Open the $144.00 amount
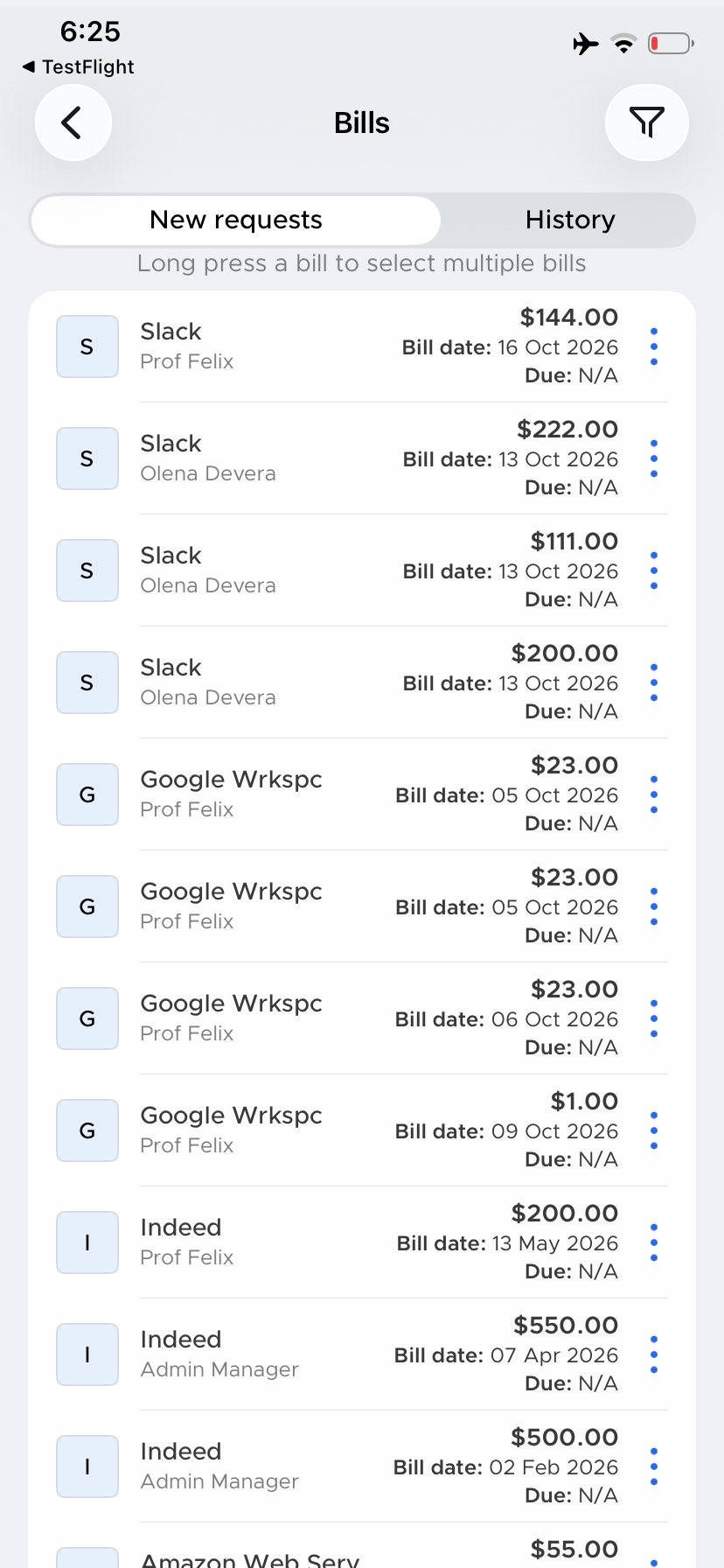Screen dimensions: 724x1568 (x=569, y=318)
